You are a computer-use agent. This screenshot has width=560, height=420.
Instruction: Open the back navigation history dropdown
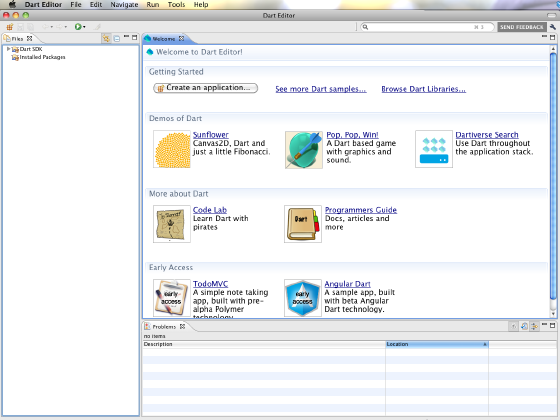point(52,27)
